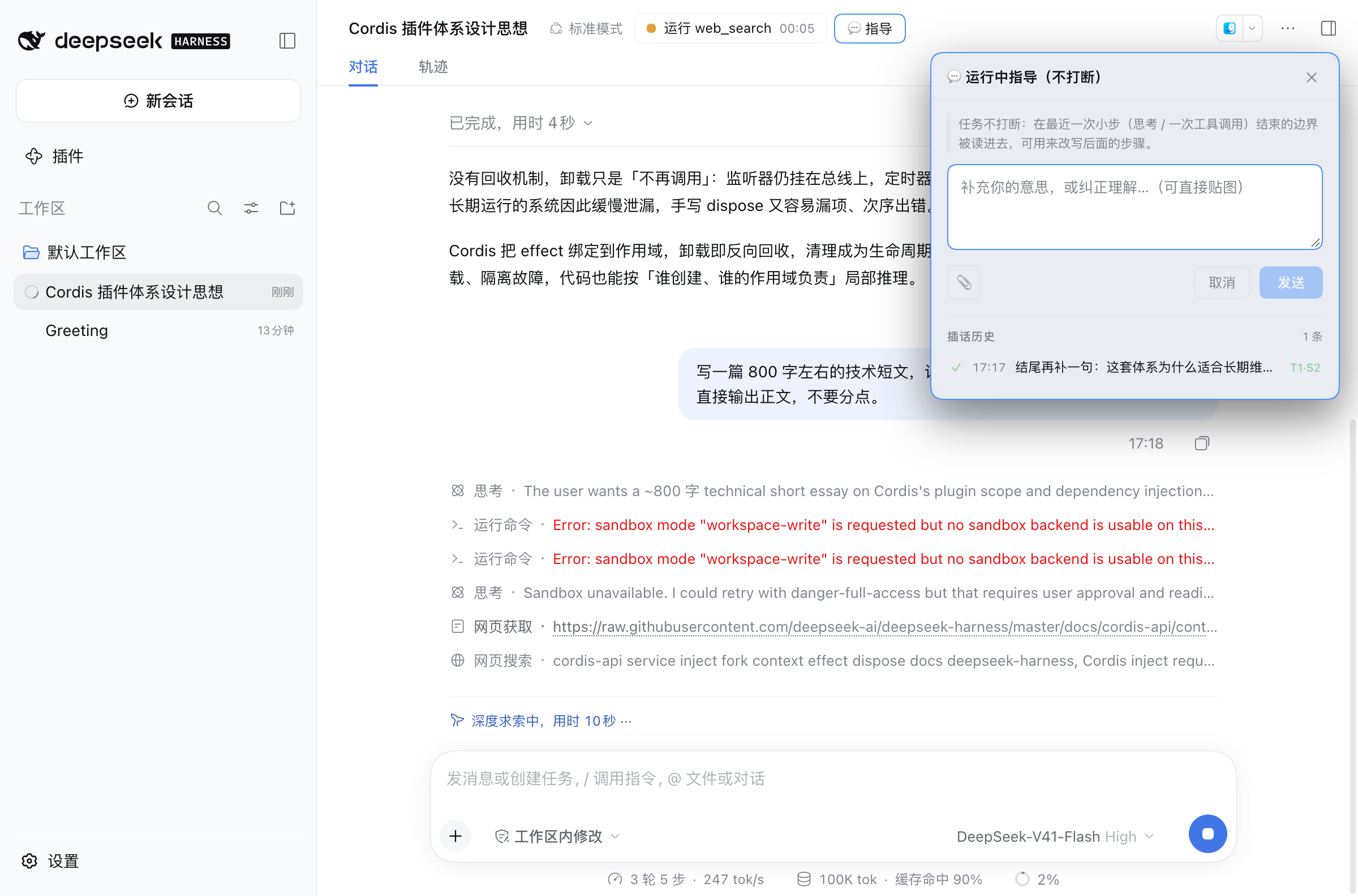This screenshot has height=896, width=1358.
Task: Click the 运行 web_search status chip
Action: tap(730, 28)
